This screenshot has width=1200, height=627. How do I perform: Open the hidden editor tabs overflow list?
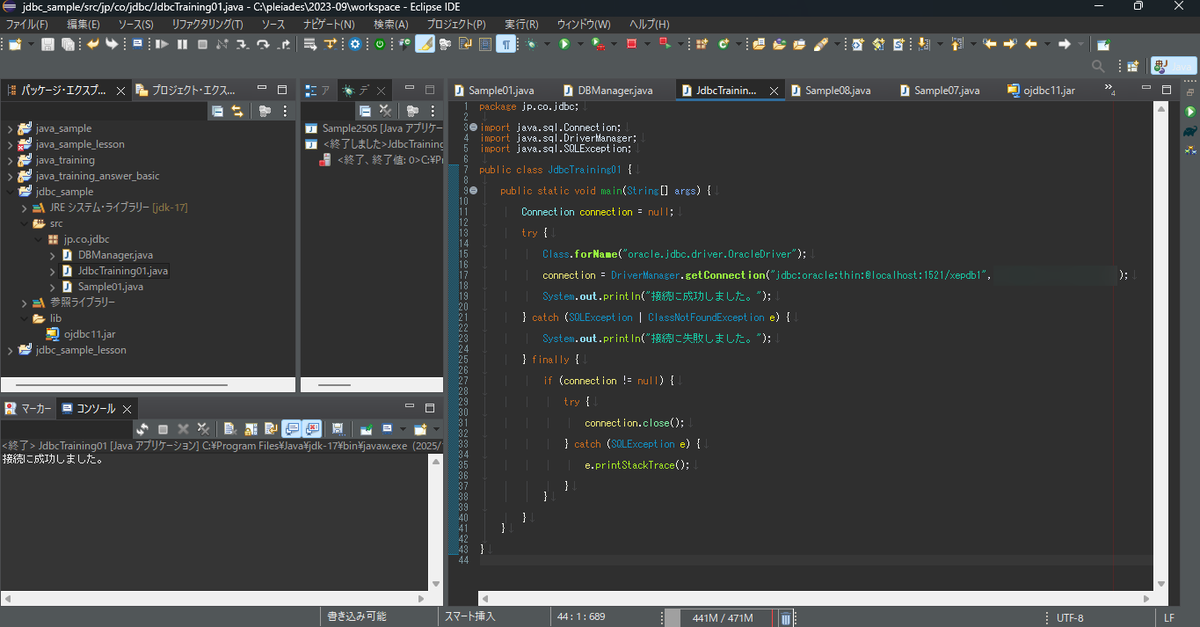point(1110,90)
